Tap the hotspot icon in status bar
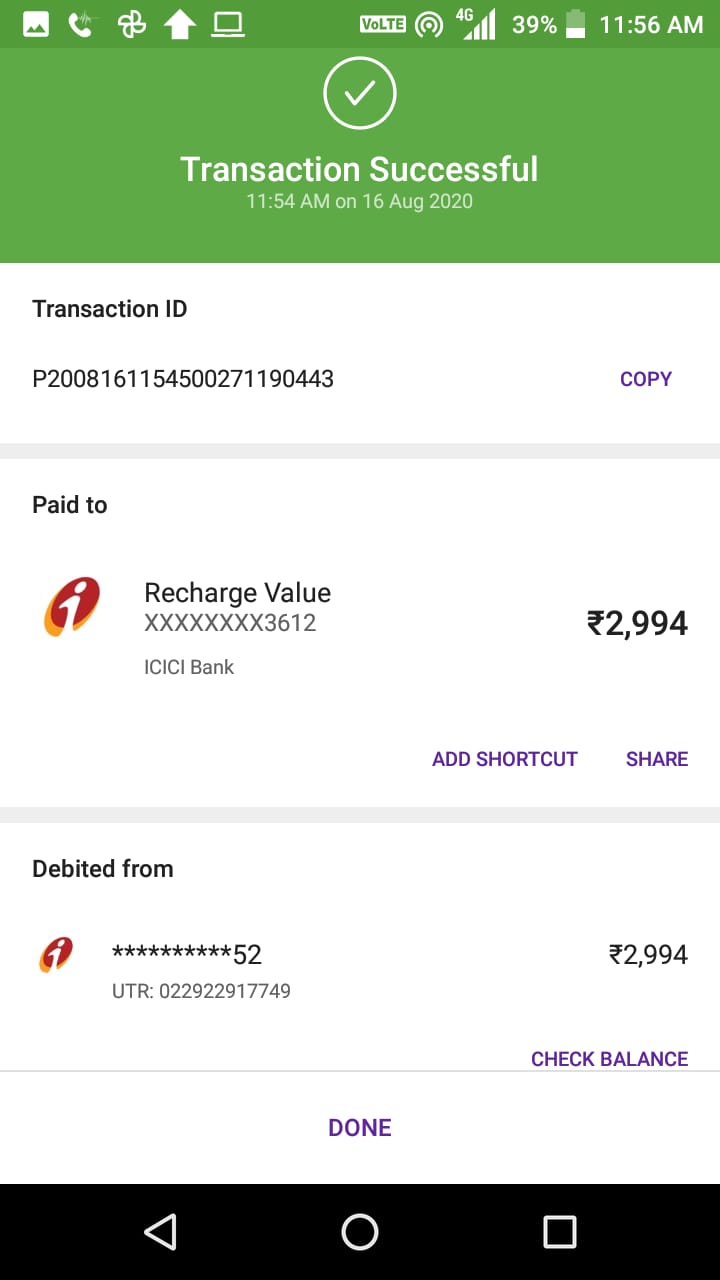 (429, 25)
